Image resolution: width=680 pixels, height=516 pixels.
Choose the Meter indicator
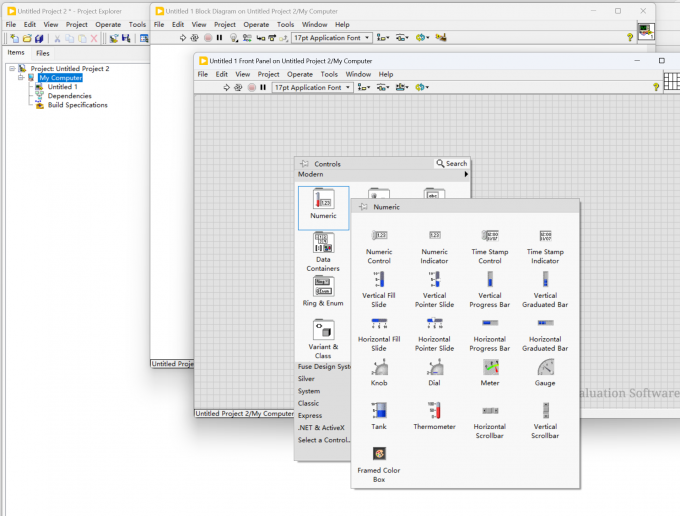pyautogui.click(x=490, y=373)
